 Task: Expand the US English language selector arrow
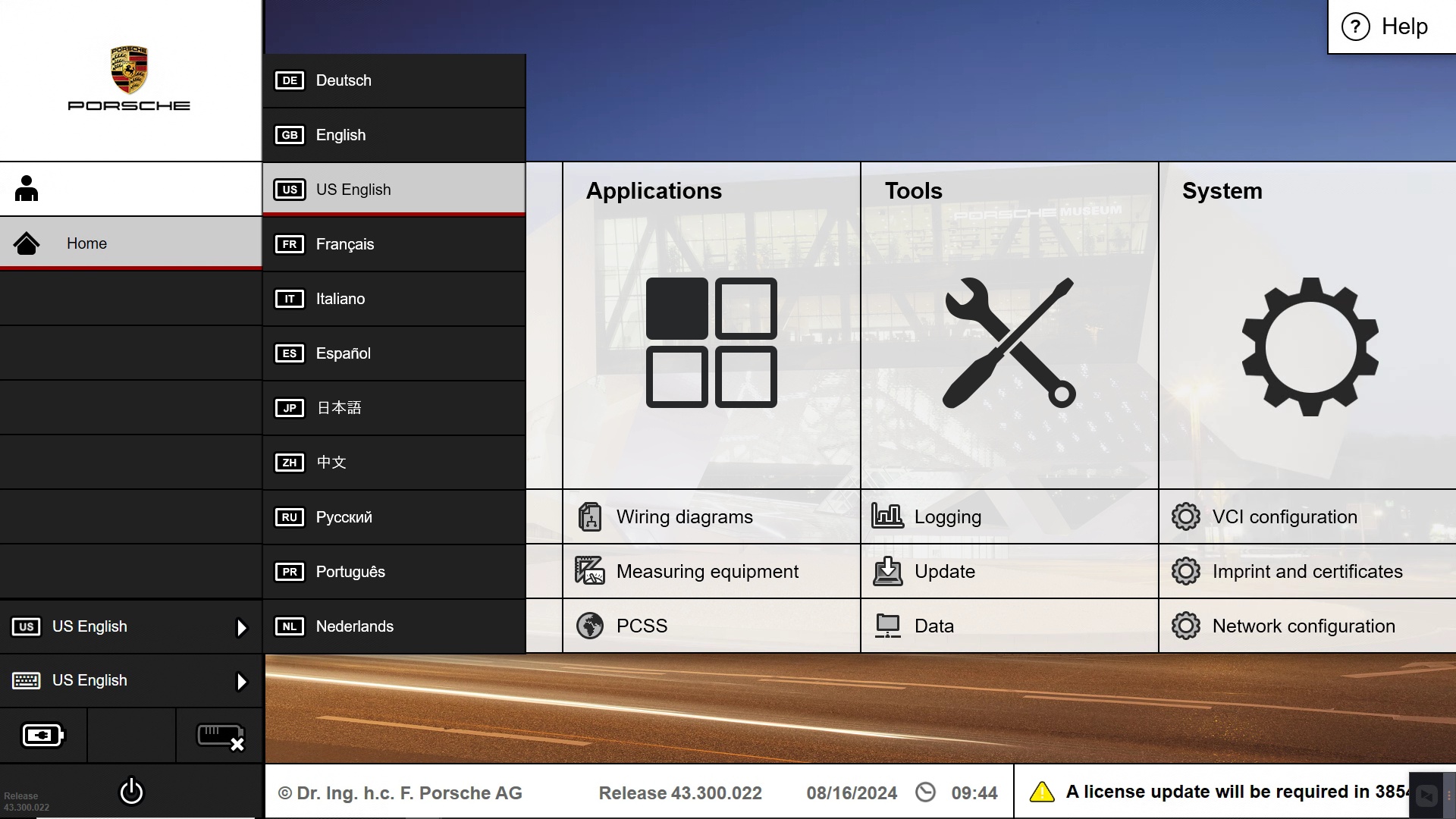tap(241, 627)
